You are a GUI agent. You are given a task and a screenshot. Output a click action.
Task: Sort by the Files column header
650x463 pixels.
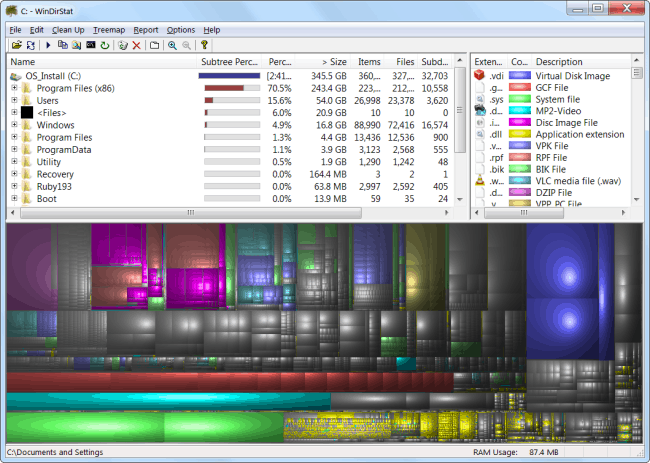pos(401,62)
